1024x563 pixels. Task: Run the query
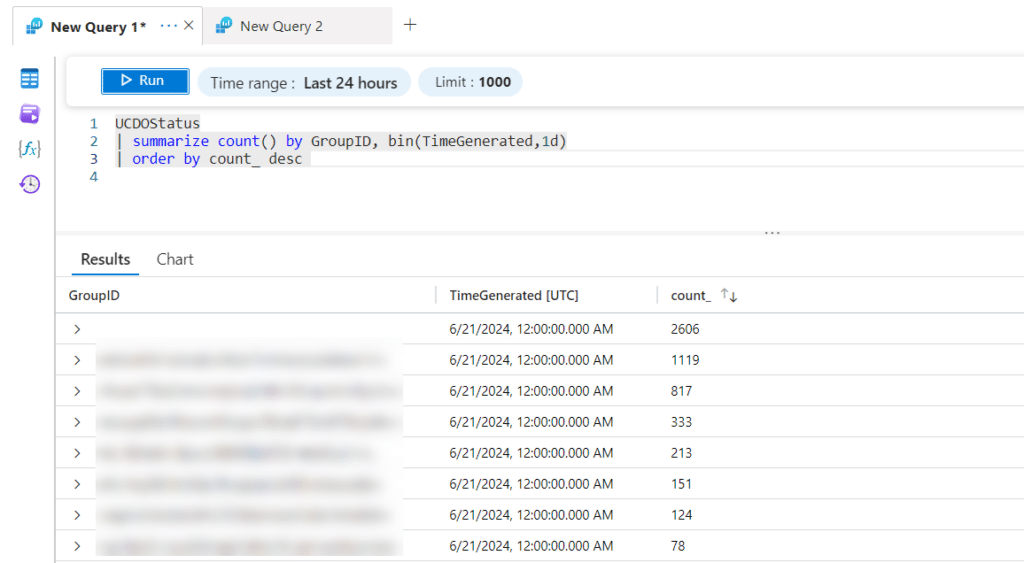point(145,81)
